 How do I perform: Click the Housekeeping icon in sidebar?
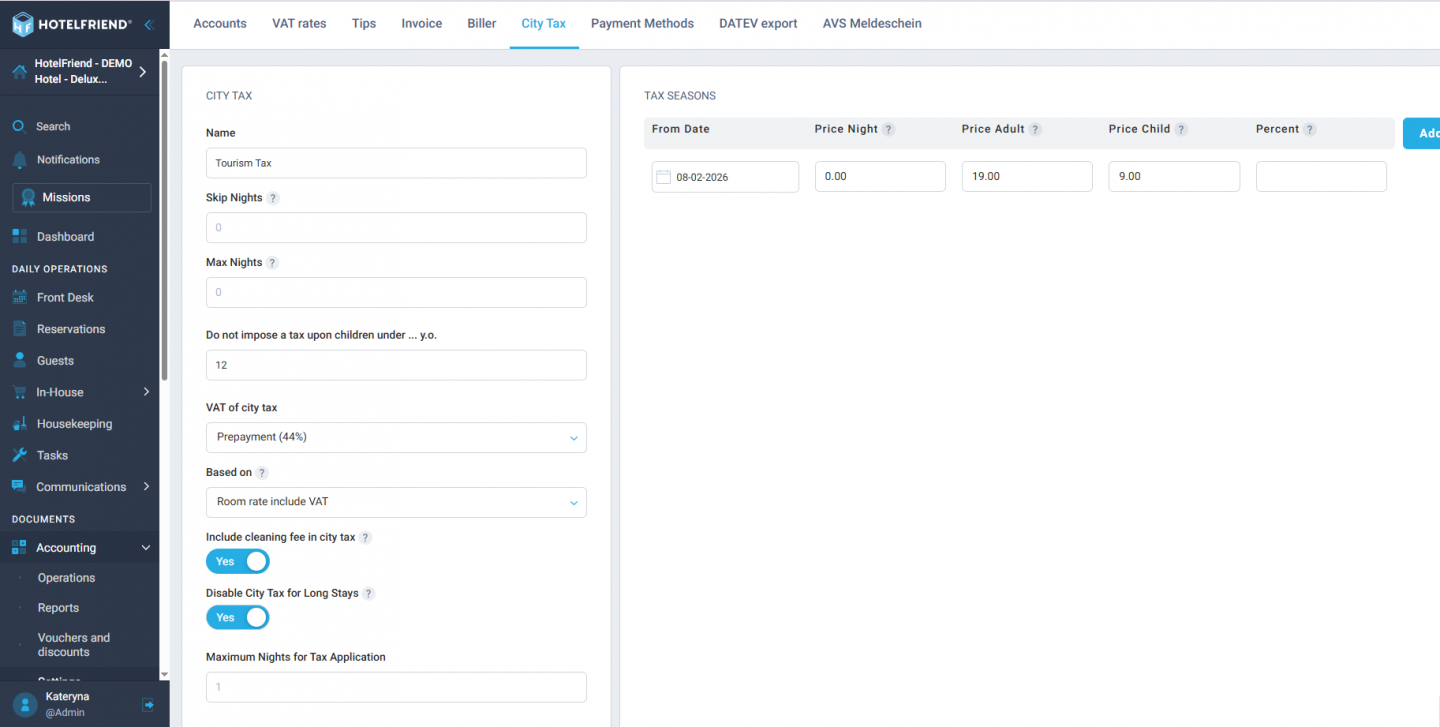(x=19, y=424)
